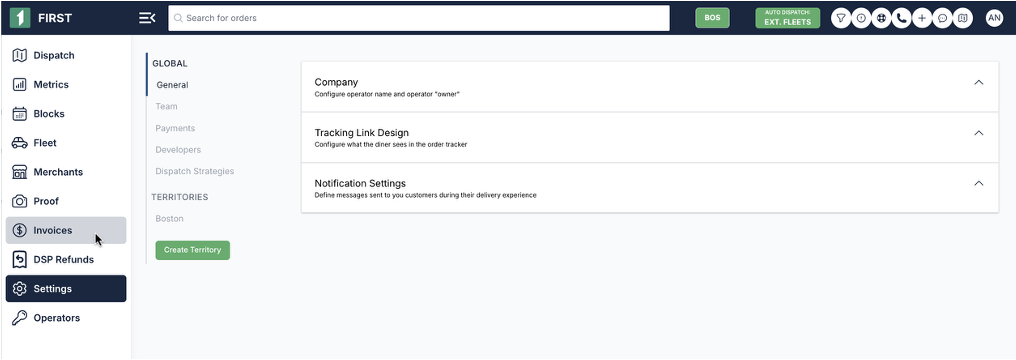Screen dimensions: 1016x360
Task: Click the GLOBAL section heading
Action: (x=170, y=63)
